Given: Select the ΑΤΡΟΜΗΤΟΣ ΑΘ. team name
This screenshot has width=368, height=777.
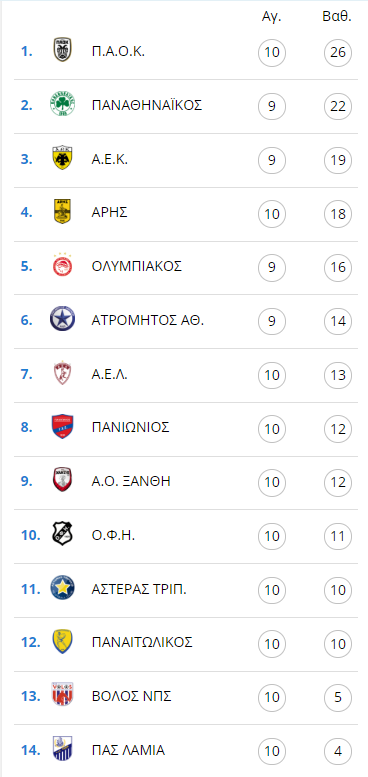Looking at the screenshot, I should 148,320.
